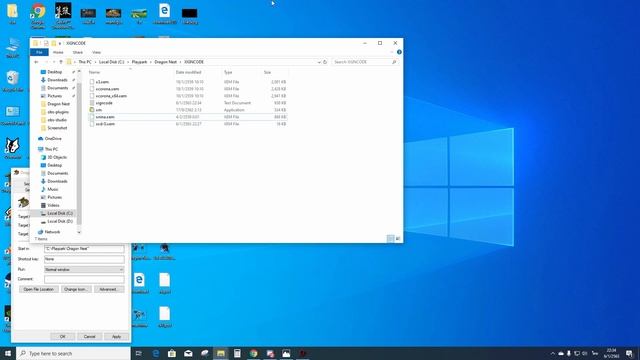Screen dimensions: 640x360
Task: Expand address bar history dropdown
Action: coord(319,62)
